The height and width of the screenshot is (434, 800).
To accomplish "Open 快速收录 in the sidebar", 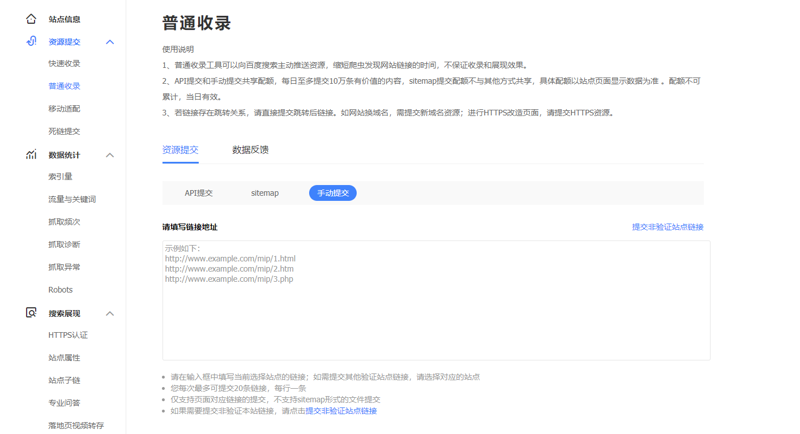I will coord(64,64).
